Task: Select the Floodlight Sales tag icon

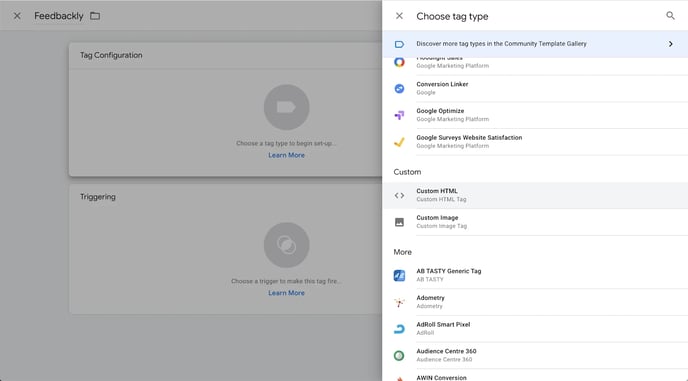Action: (x=399, y=62)
